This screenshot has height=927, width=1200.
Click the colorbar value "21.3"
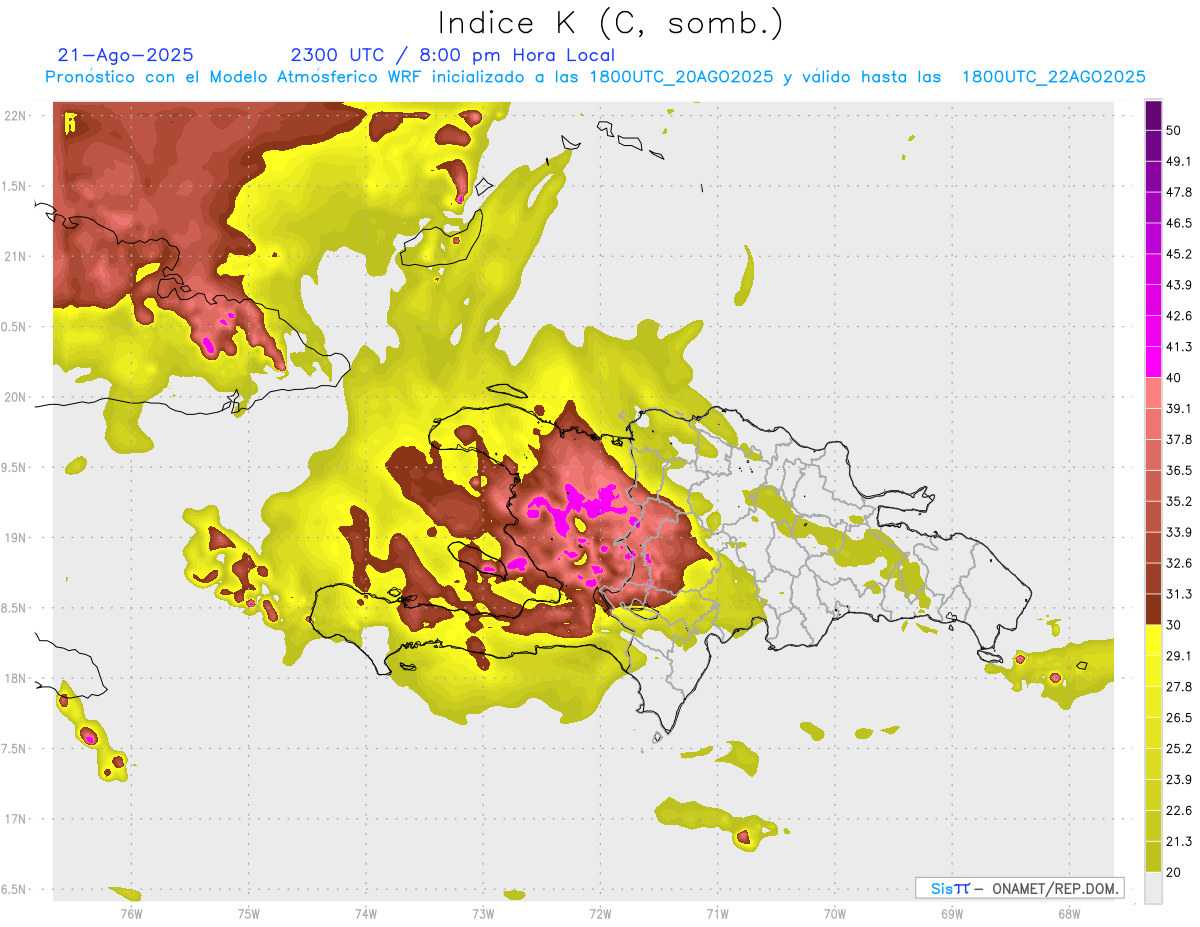click(1179, 841)
